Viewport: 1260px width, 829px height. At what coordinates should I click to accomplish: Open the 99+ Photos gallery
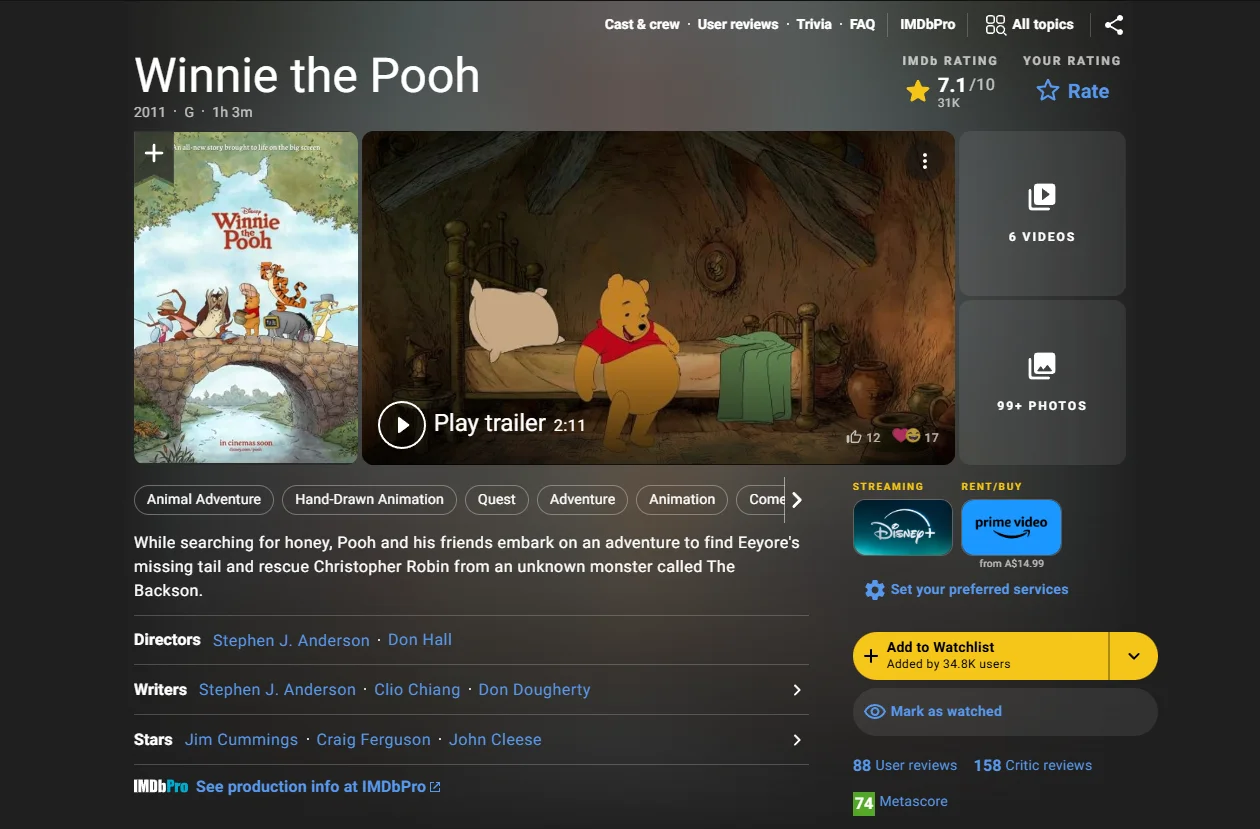pyautogui.click(x=1042, y=383)
